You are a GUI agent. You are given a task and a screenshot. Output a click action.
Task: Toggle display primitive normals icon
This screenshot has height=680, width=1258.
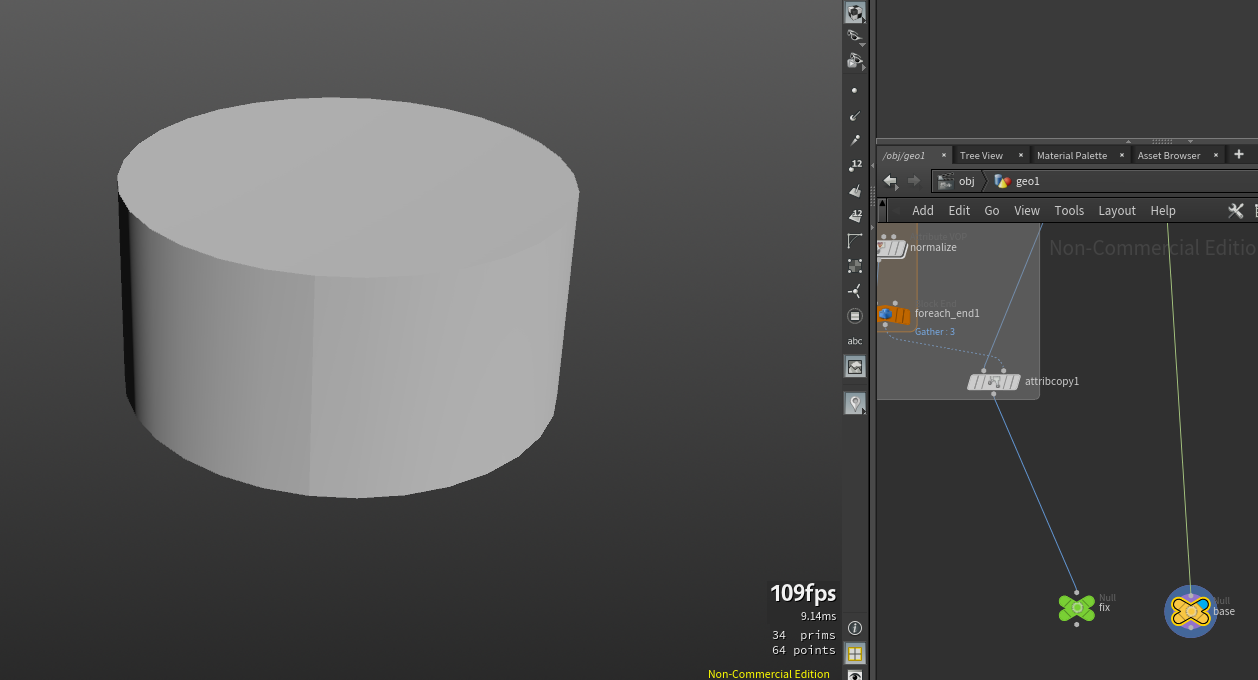click(854, 191)
